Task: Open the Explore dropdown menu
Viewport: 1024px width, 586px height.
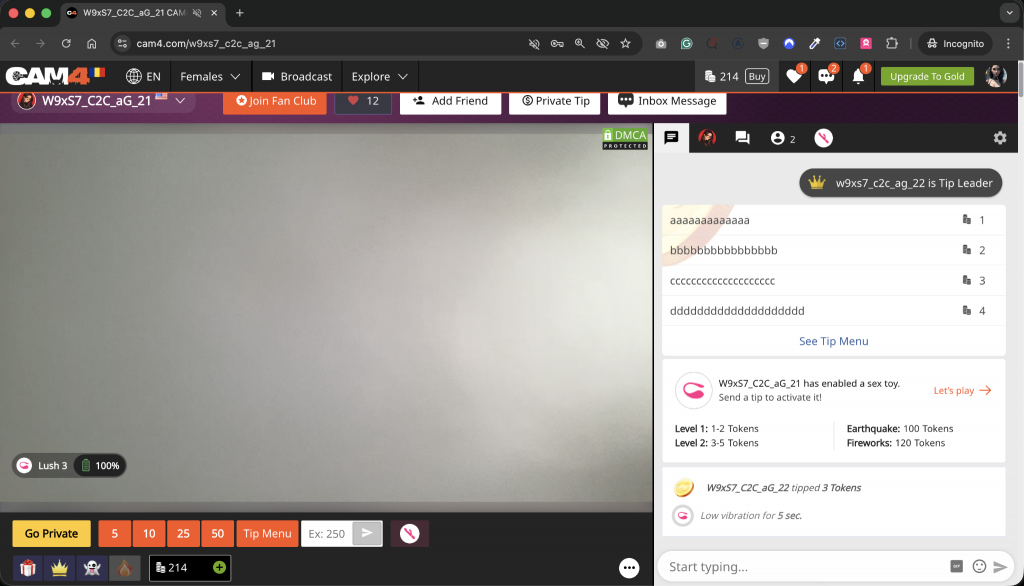Action: (380, 76)
